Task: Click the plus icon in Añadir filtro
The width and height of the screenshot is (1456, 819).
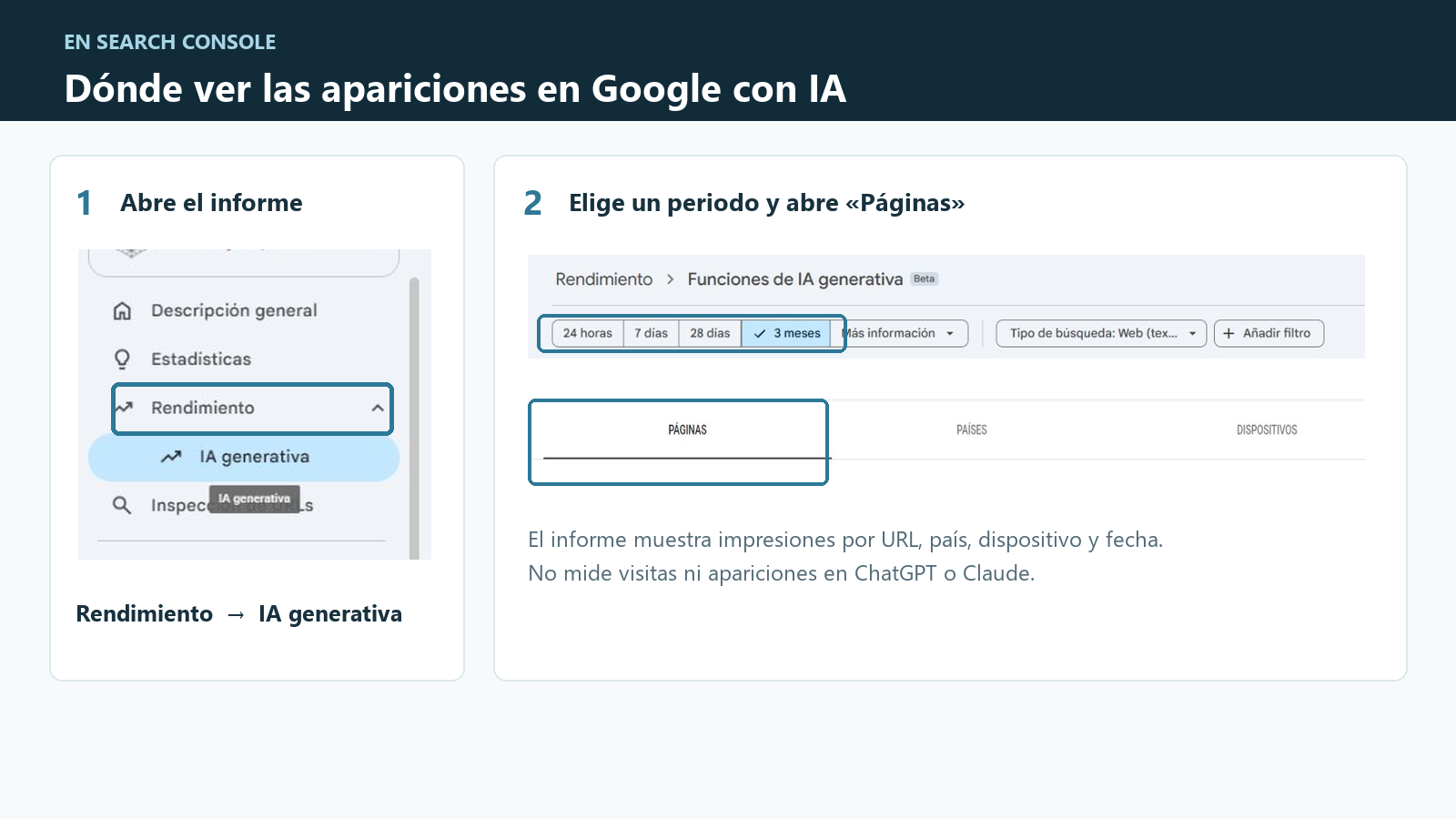Action: [1228, 333]
